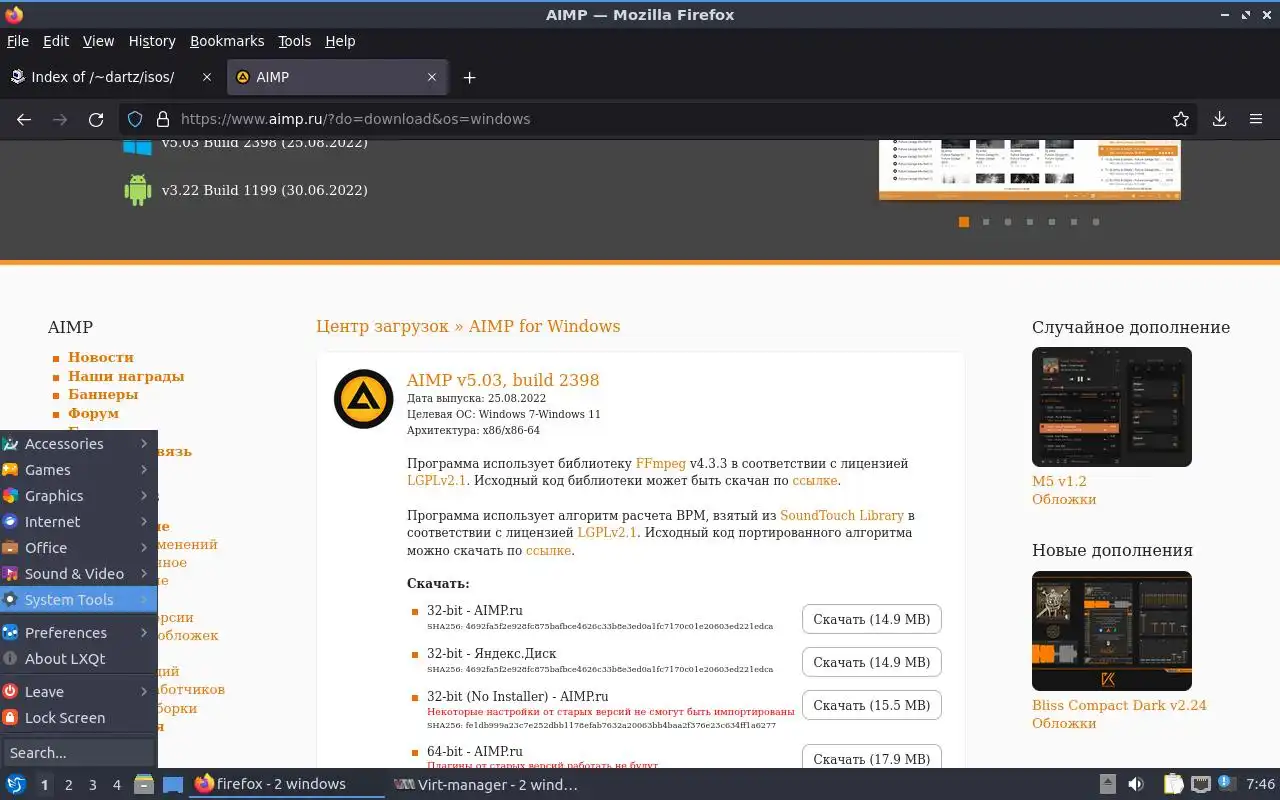The height and width of the screenshot is (800, 1280).
Task: Select the third carousel dot
Action: point(1008,222)
